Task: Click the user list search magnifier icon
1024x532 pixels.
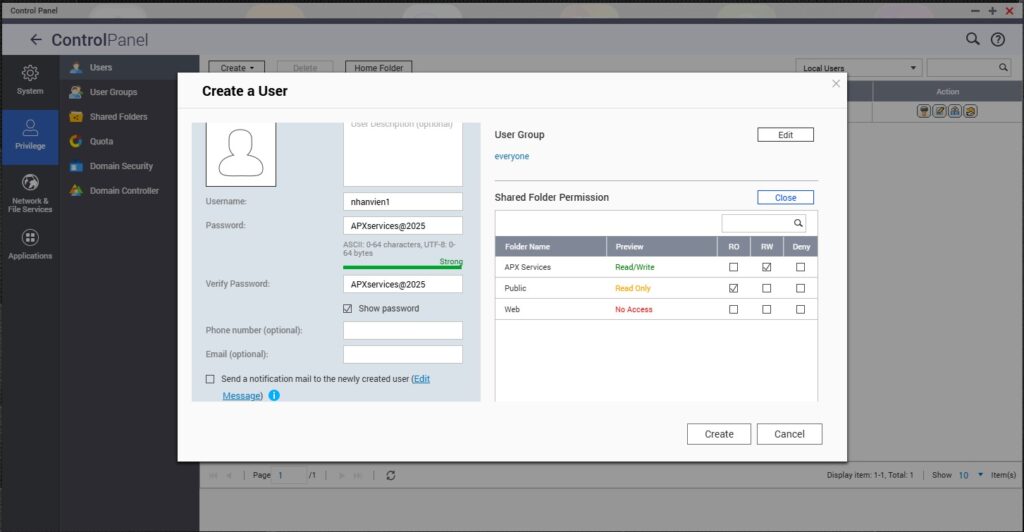Action: pos(1003,67)
